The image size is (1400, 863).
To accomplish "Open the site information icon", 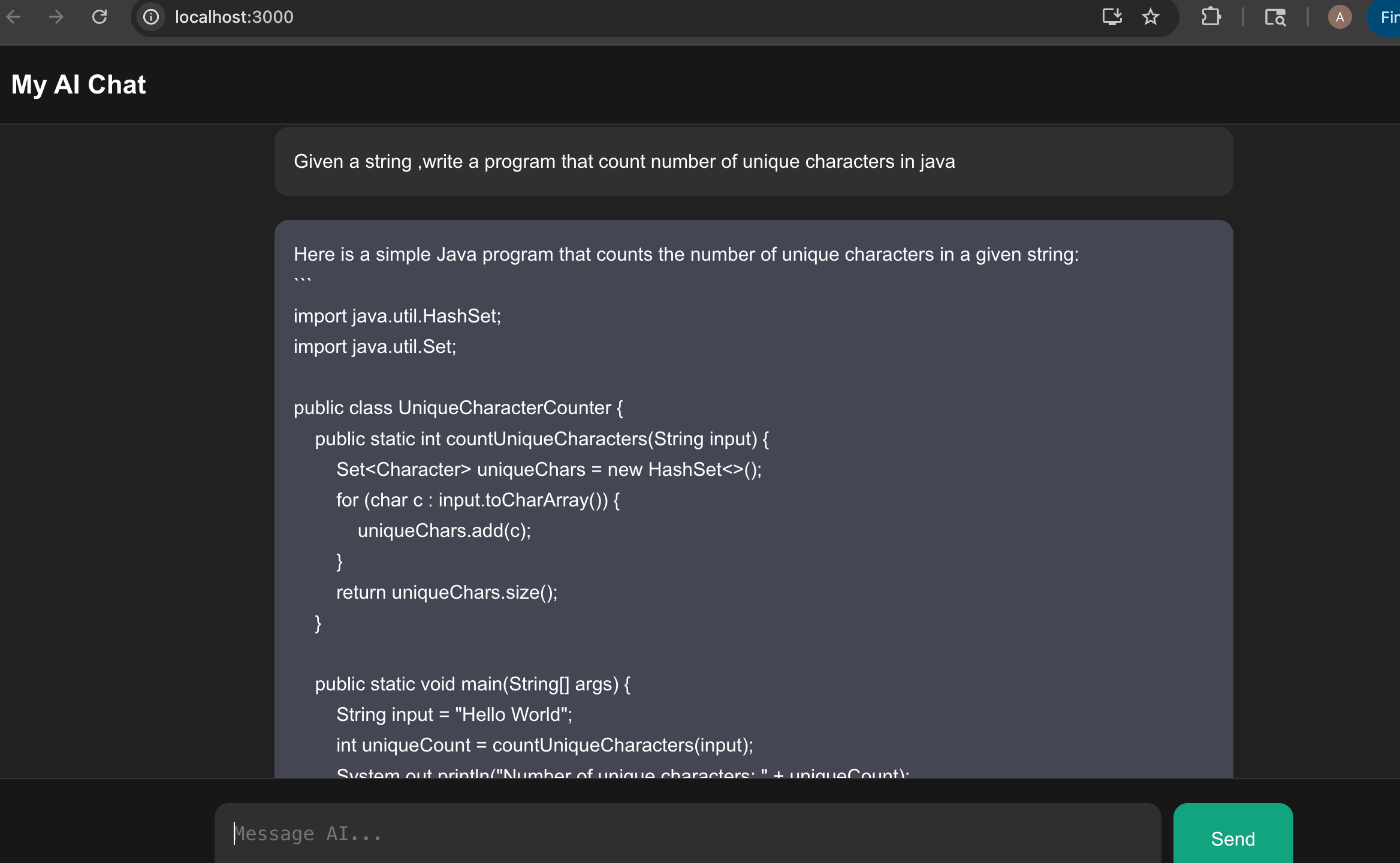I will 151,17.
